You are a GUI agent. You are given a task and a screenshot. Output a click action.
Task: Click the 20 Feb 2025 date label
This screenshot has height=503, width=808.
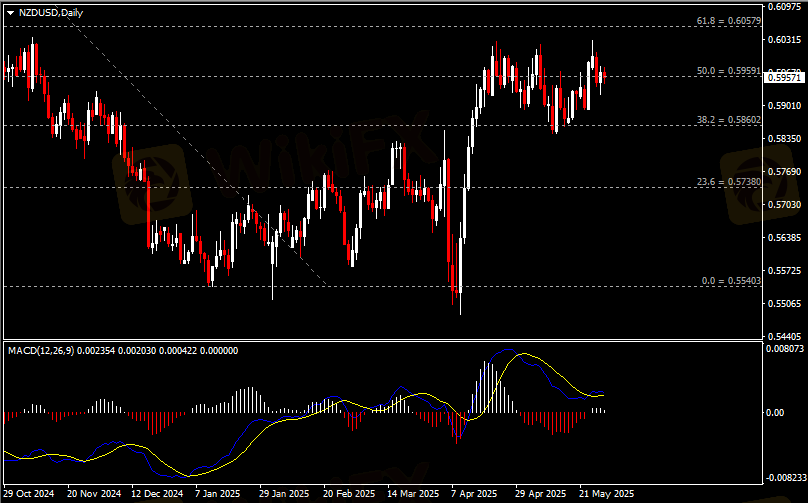point(349,494)
